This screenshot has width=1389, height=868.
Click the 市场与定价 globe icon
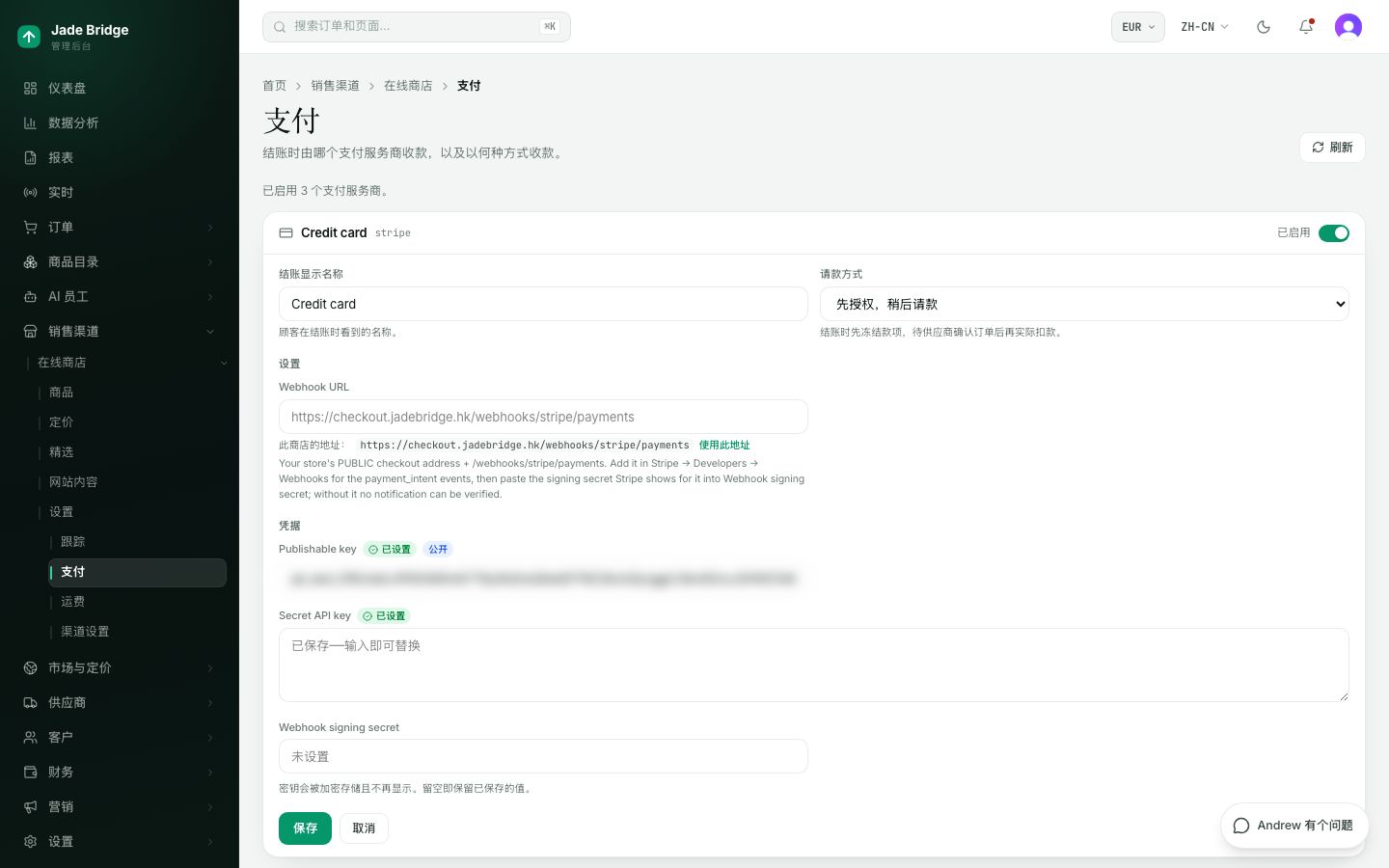30,667
